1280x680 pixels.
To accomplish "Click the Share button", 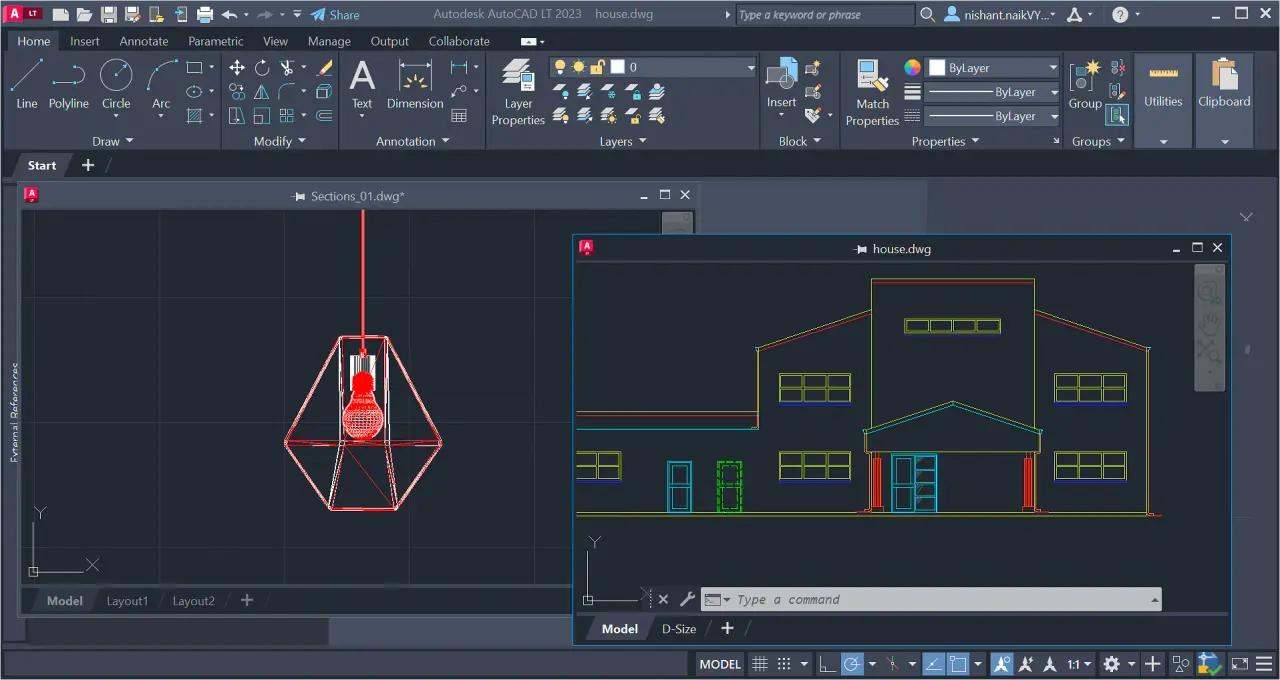I will pos(335,15).
